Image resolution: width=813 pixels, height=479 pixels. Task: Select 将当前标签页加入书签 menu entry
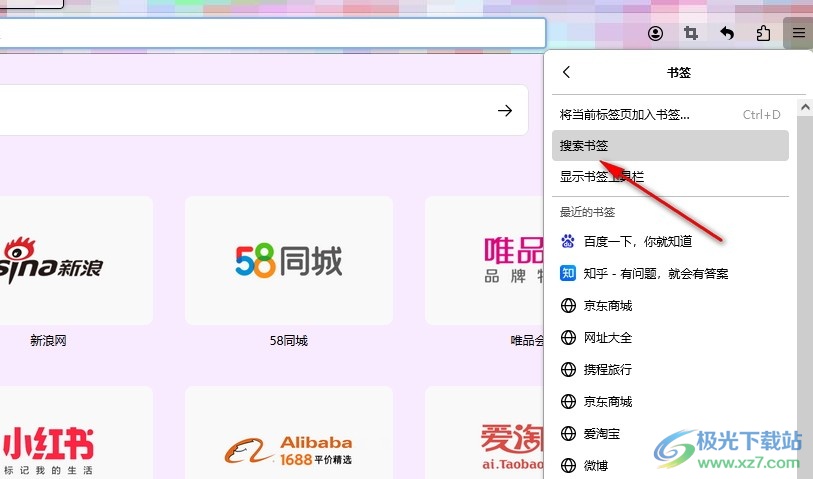coord(670,115)
